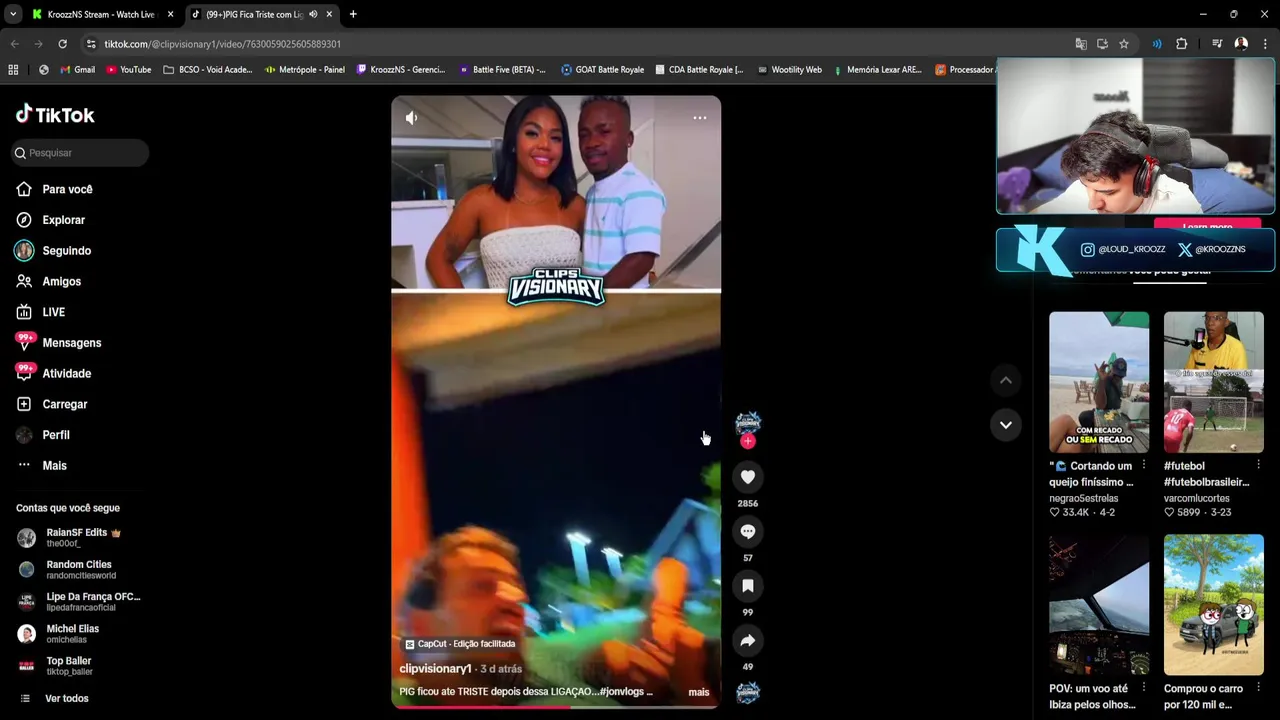The height and width of the screenshot is (720, 1280).
Task: Mute the TikTok video sound
Action: [411, 118]
